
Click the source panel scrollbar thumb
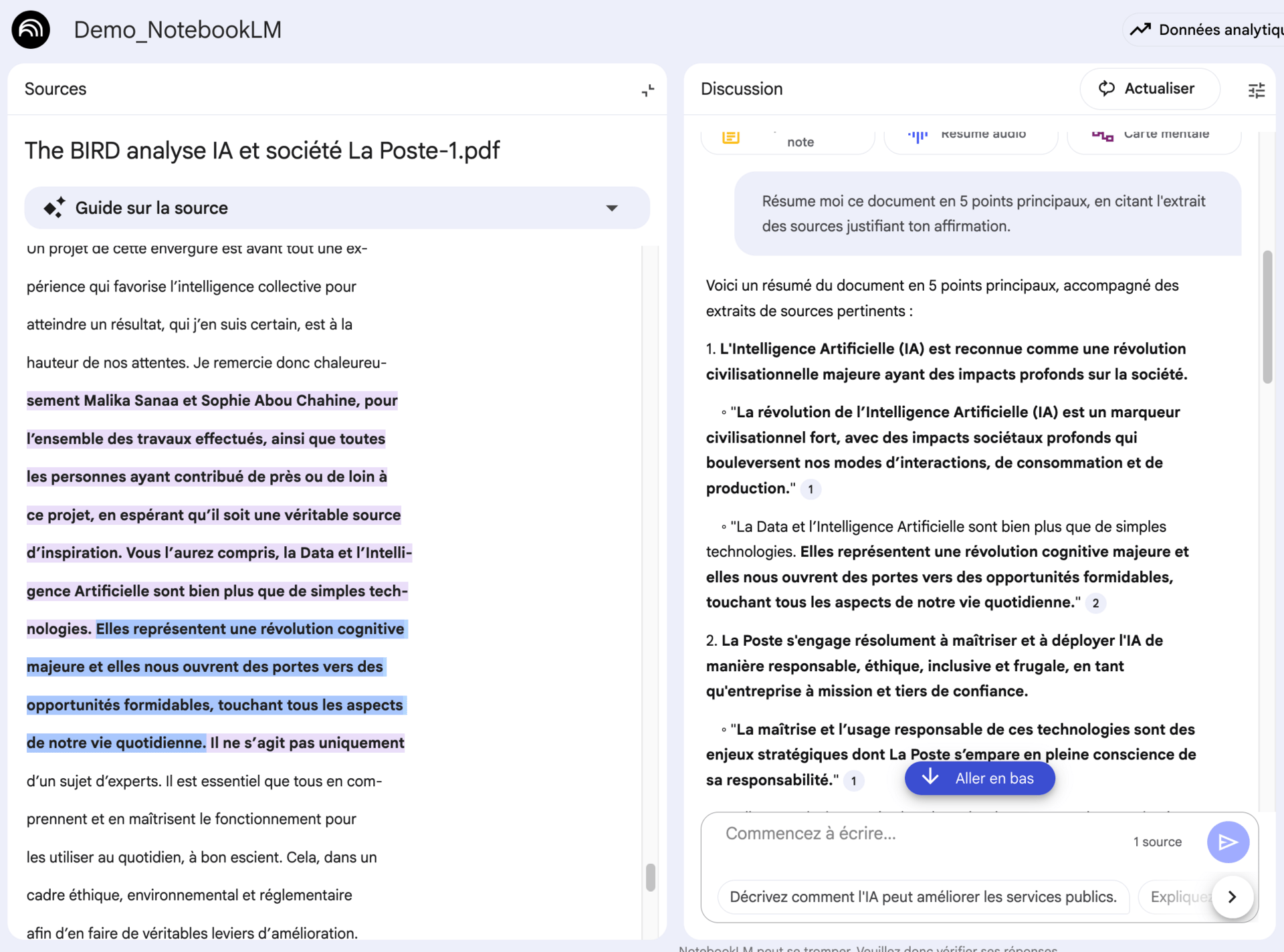click(x=650, y=878)
